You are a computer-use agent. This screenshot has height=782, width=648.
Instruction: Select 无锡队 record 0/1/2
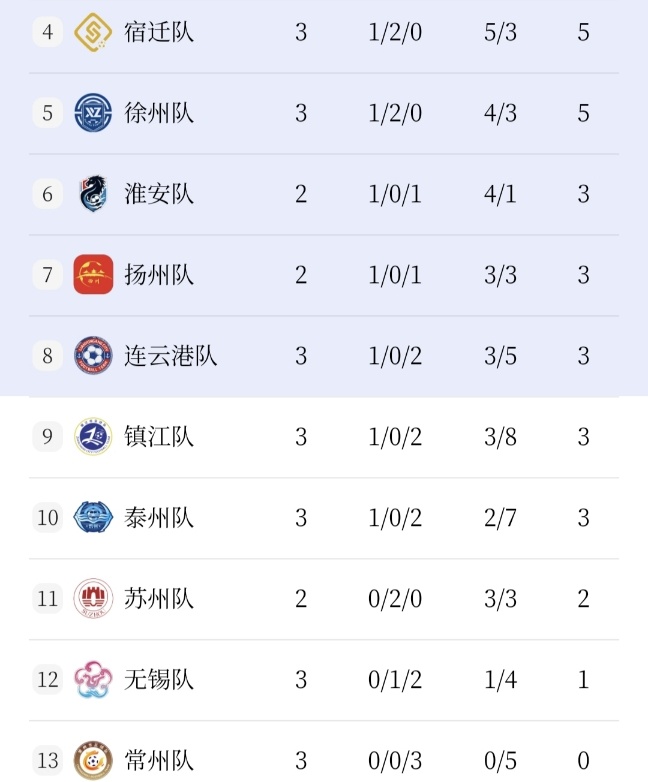[395, 680]
